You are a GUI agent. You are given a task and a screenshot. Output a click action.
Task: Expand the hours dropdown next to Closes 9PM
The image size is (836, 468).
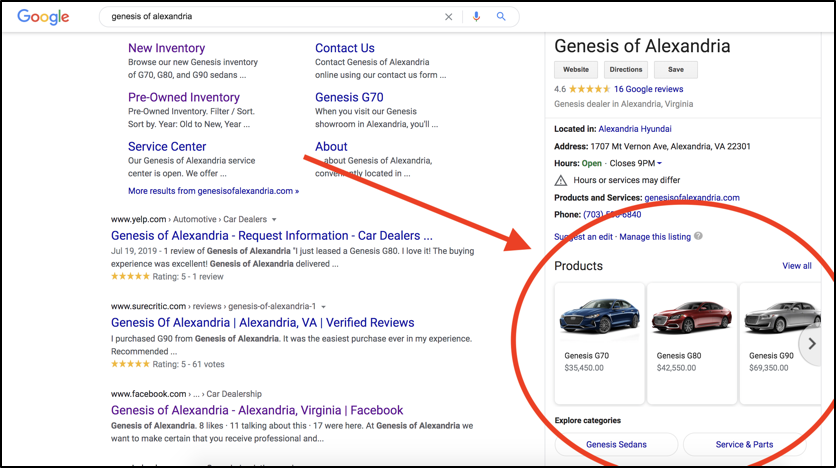tap(659, 163)
